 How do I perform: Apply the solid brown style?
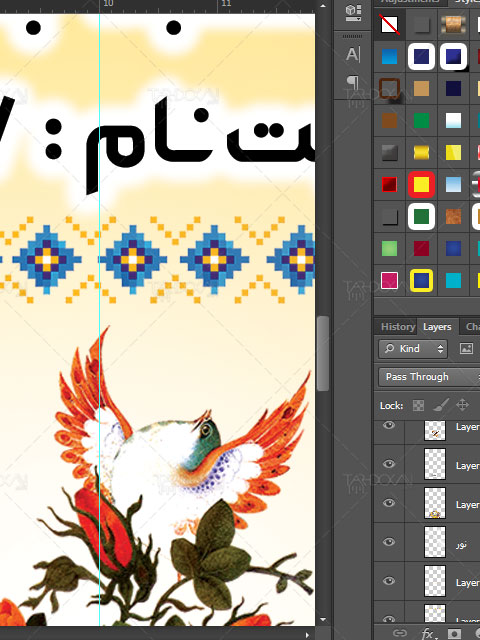click(x=389, y=120)
